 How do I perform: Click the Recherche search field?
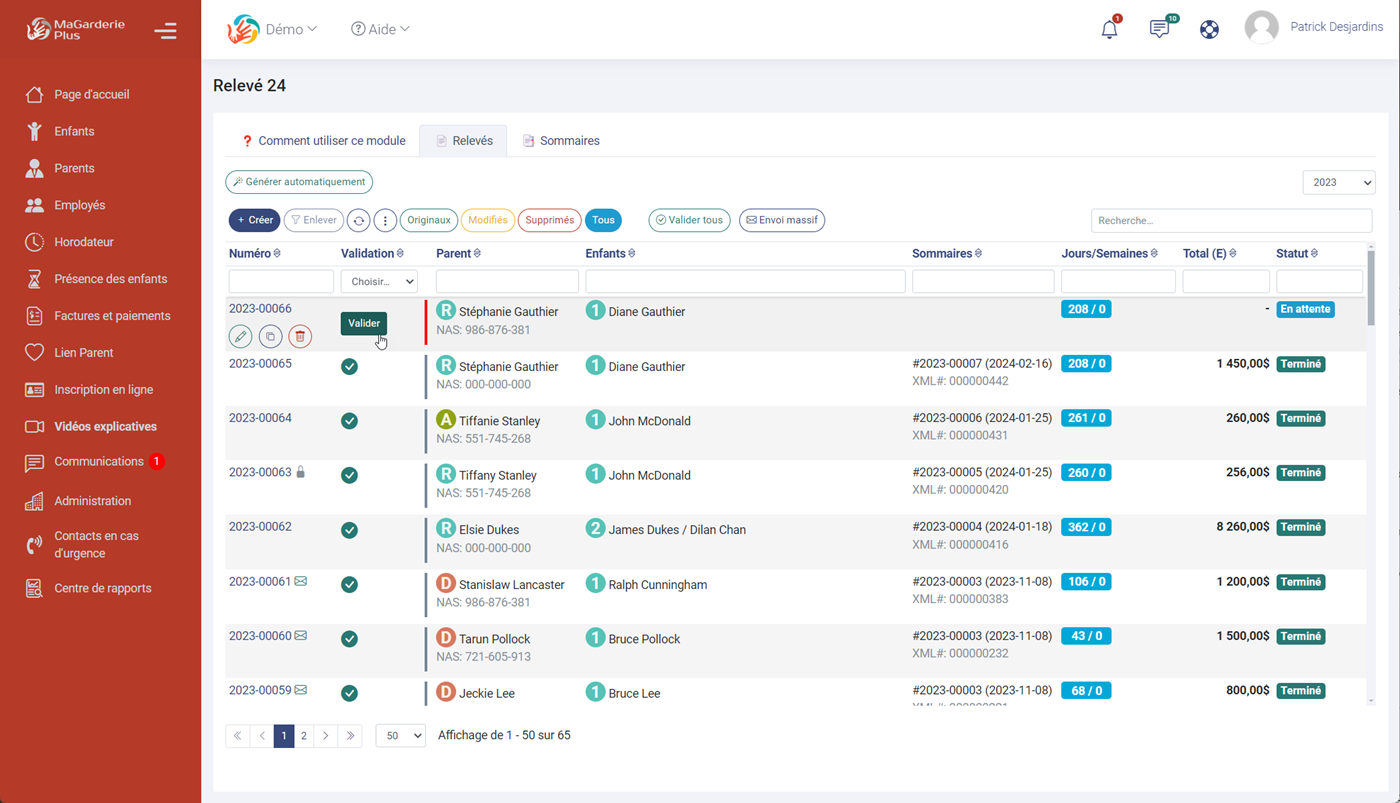point(1230,221)
